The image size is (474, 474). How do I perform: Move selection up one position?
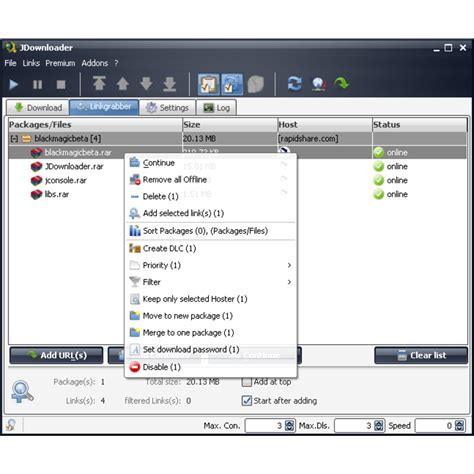tap(123, 84)
